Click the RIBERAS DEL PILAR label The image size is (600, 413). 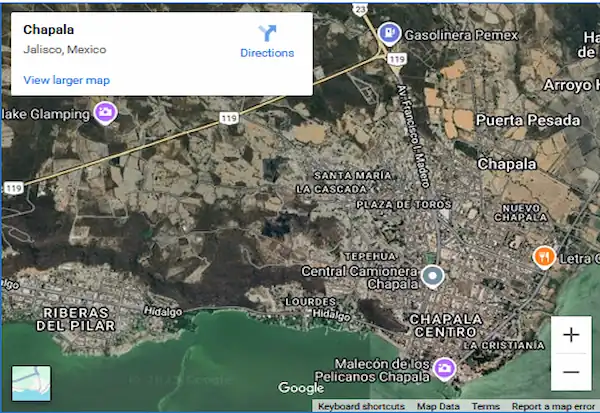(76, 319)
